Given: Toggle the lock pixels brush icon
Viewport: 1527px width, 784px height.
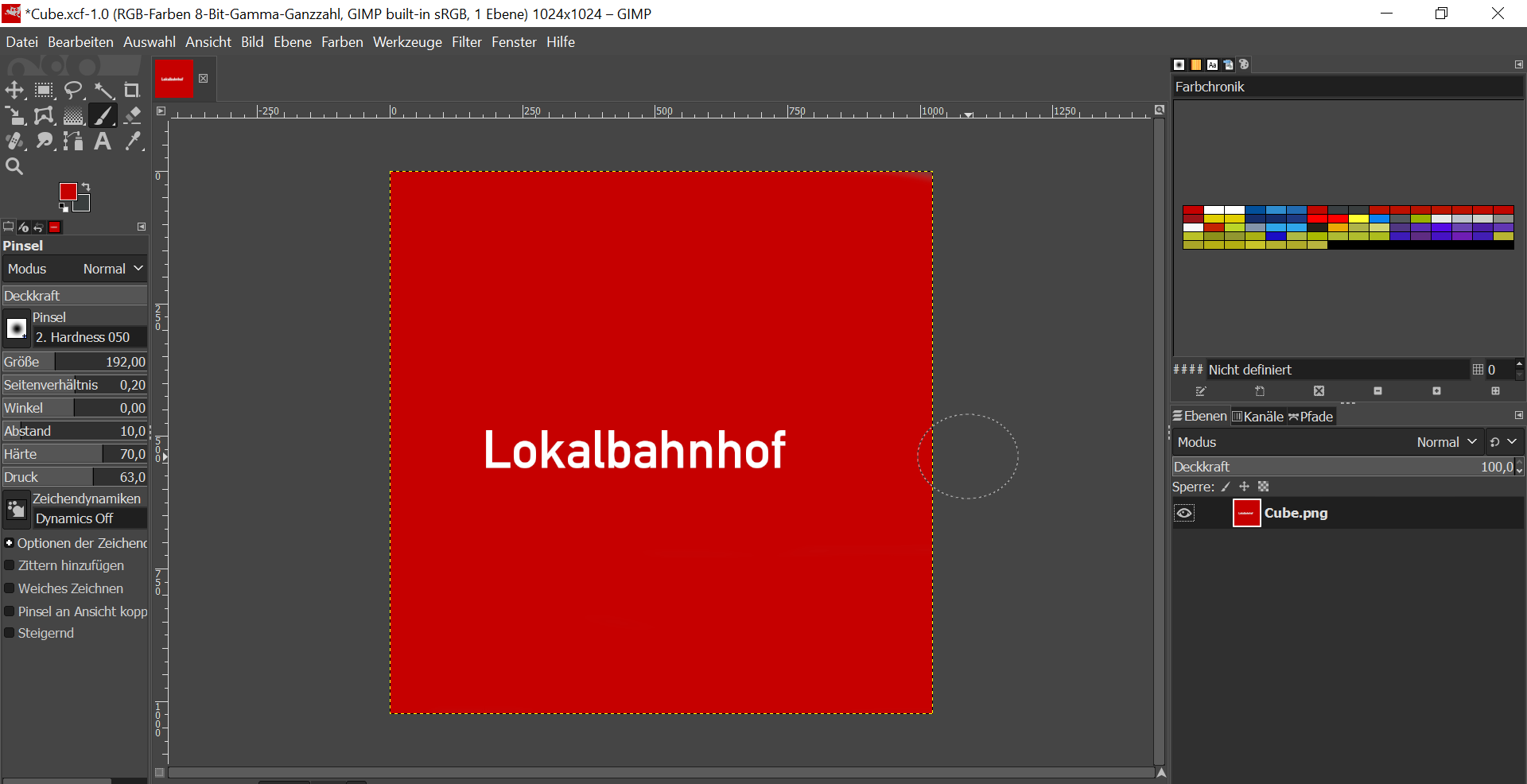Looking at the screenshot, I should (x=1226, y=487).
